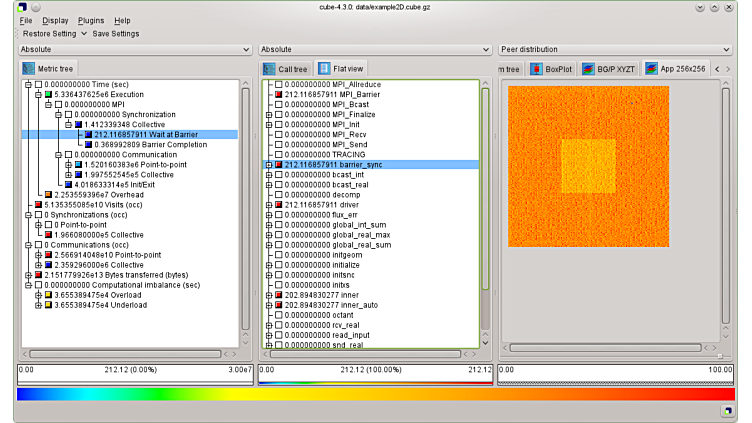The width and height of the screenshot is (752, 423).
Task: Click the BG/P XYZT tab icon
Action: pos(589,69)
